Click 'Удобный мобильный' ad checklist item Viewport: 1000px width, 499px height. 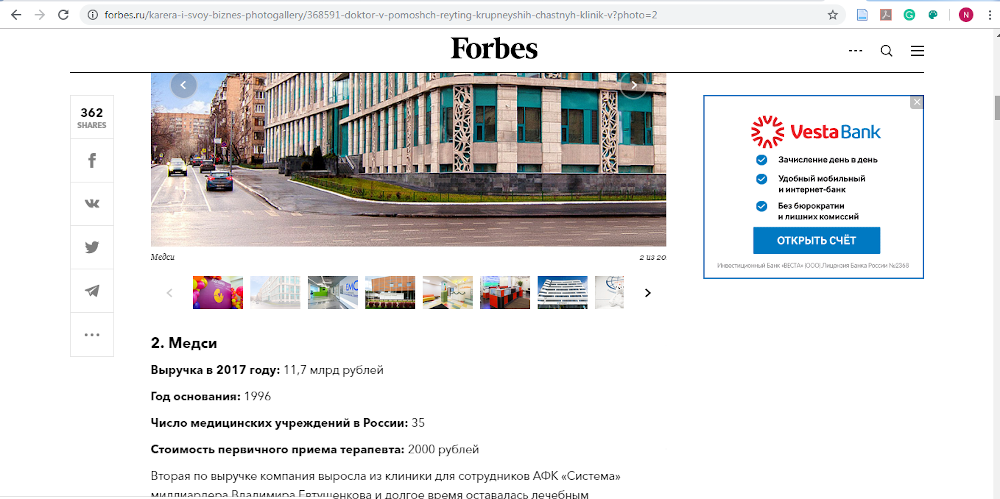coord(821,179)
